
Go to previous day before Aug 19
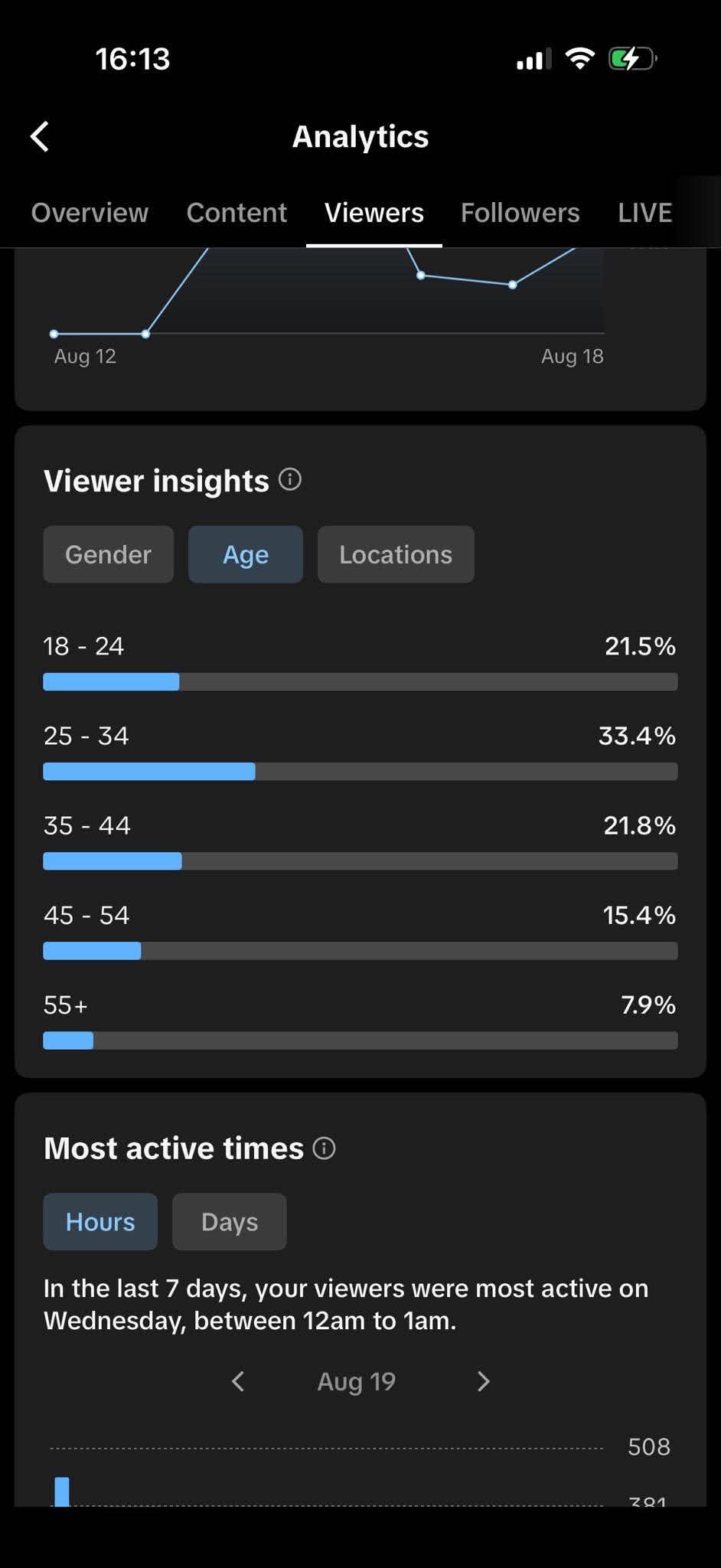[238, 1381]
